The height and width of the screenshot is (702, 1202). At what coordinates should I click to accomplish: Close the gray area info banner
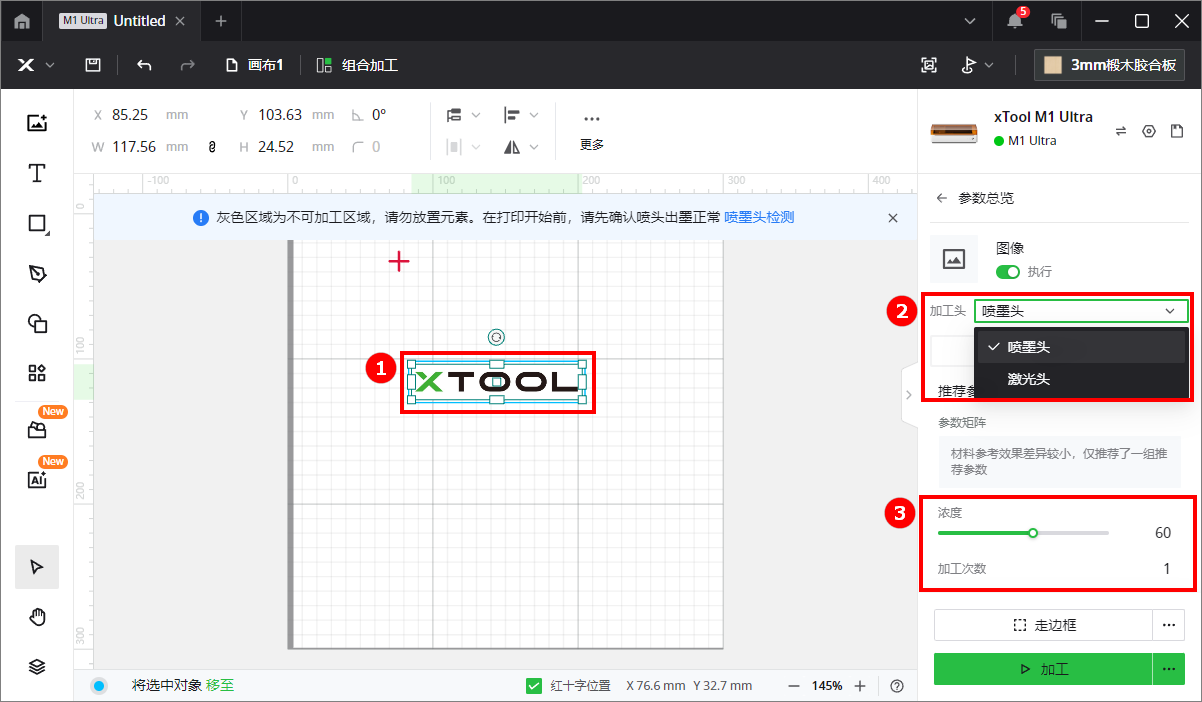893,217
